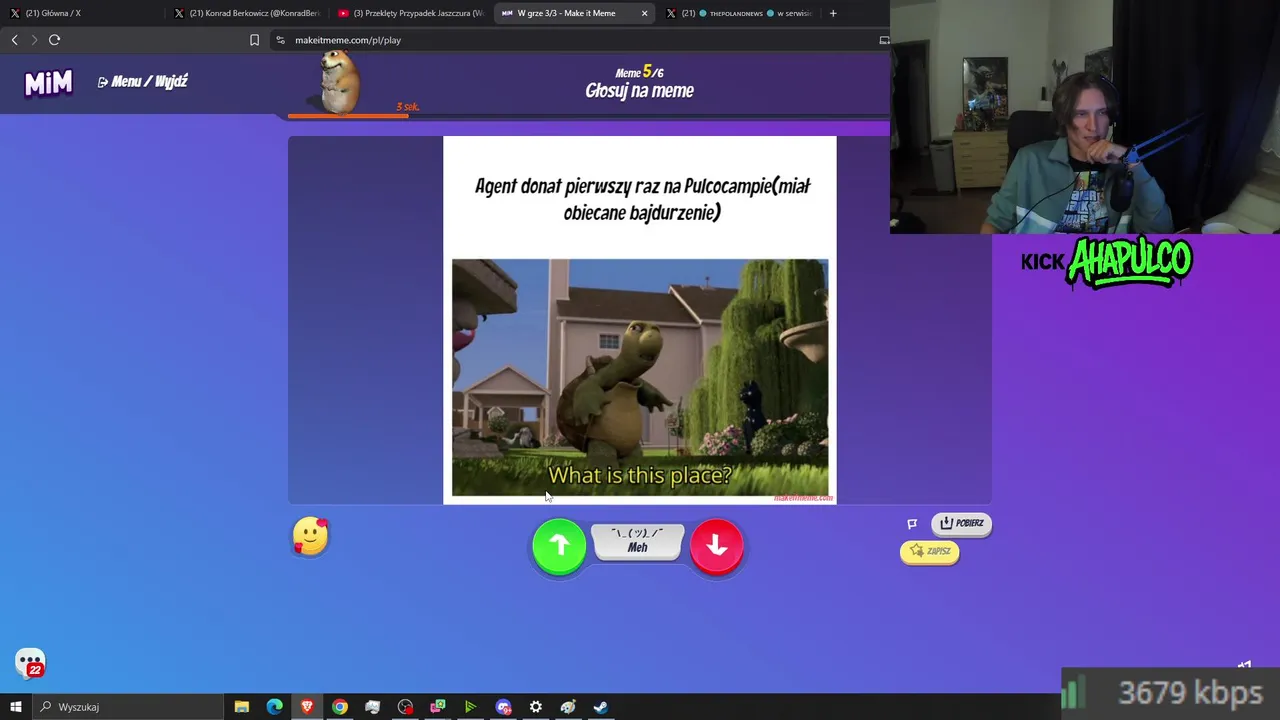Viewport: 1280px width, 720px height.
Task: Click the MiM logo
Action: tap(48, 82)
